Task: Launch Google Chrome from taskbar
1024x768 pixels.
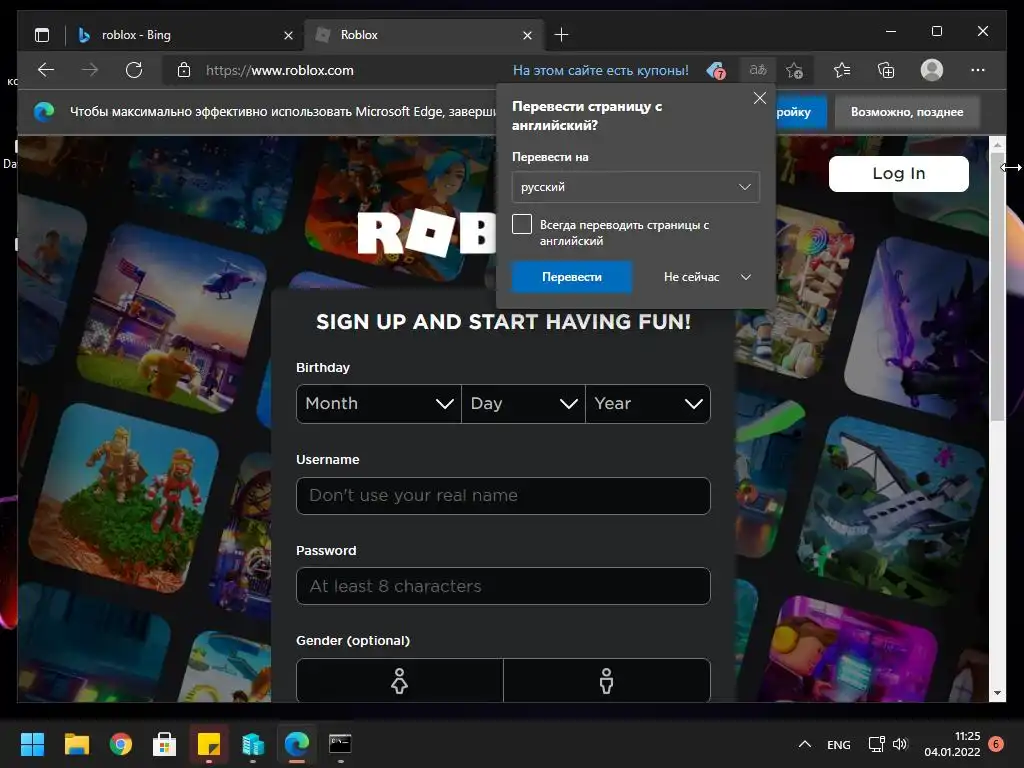Action: coord(121,744)
